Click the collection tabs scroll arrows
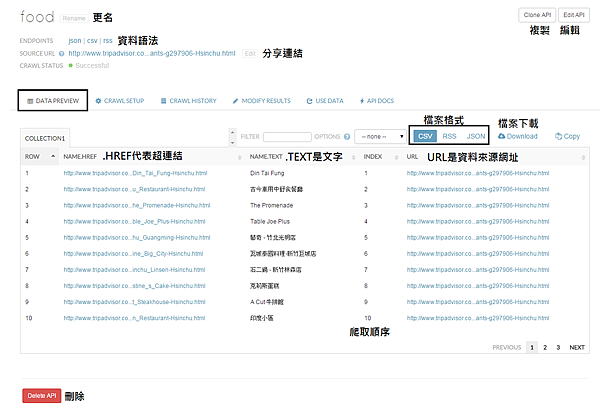 (232, 137)
